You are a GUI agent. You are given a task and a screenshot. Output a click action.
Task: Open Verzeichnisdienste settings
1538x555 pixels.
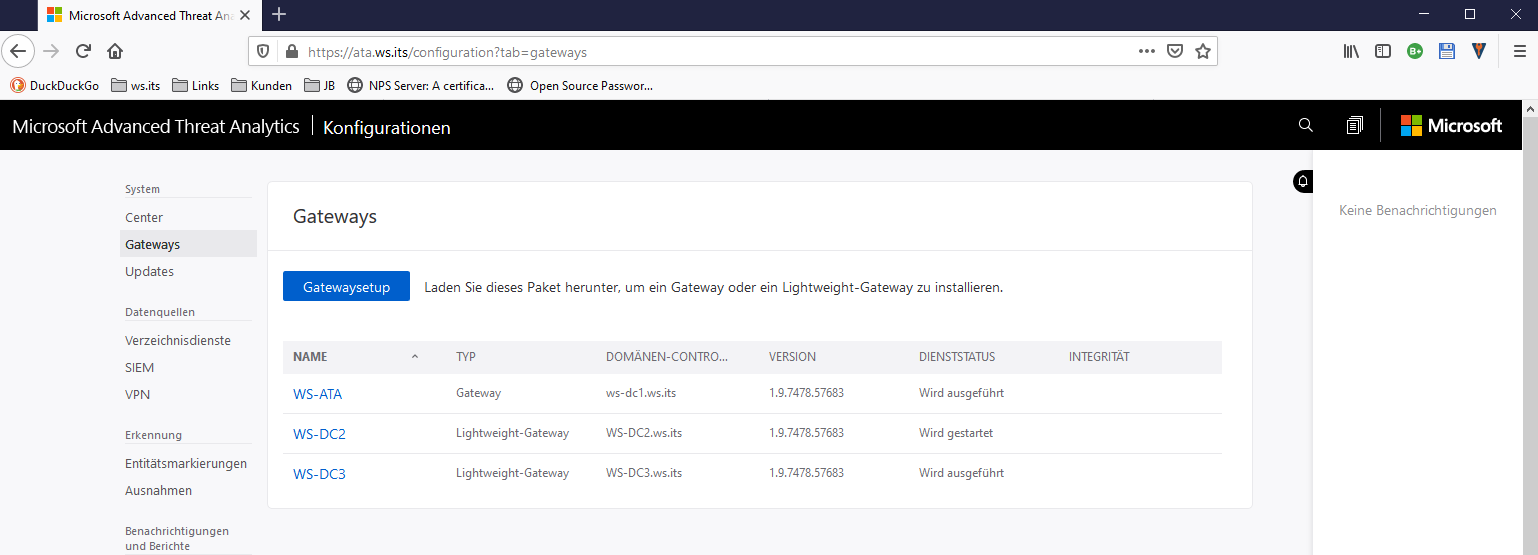click(178, 340)
